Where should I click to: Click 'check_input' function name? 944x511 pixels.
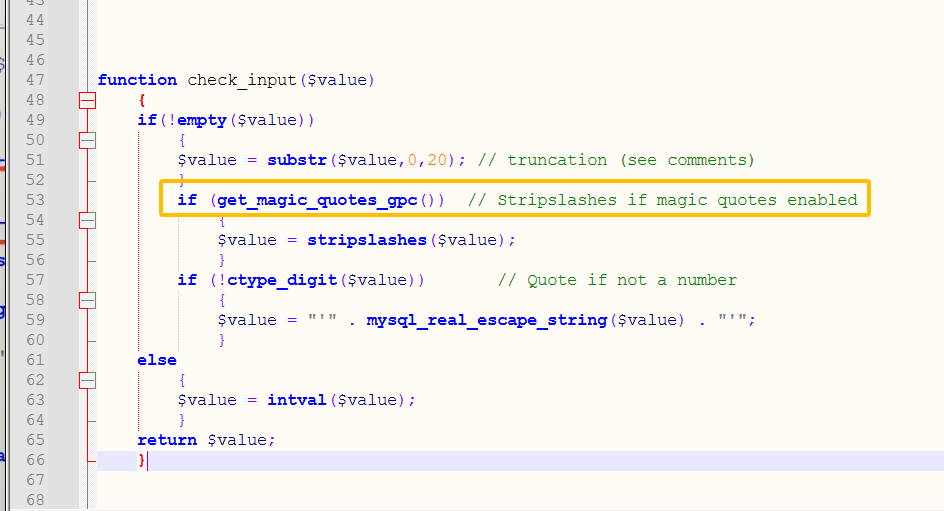[x=242, y=81]
